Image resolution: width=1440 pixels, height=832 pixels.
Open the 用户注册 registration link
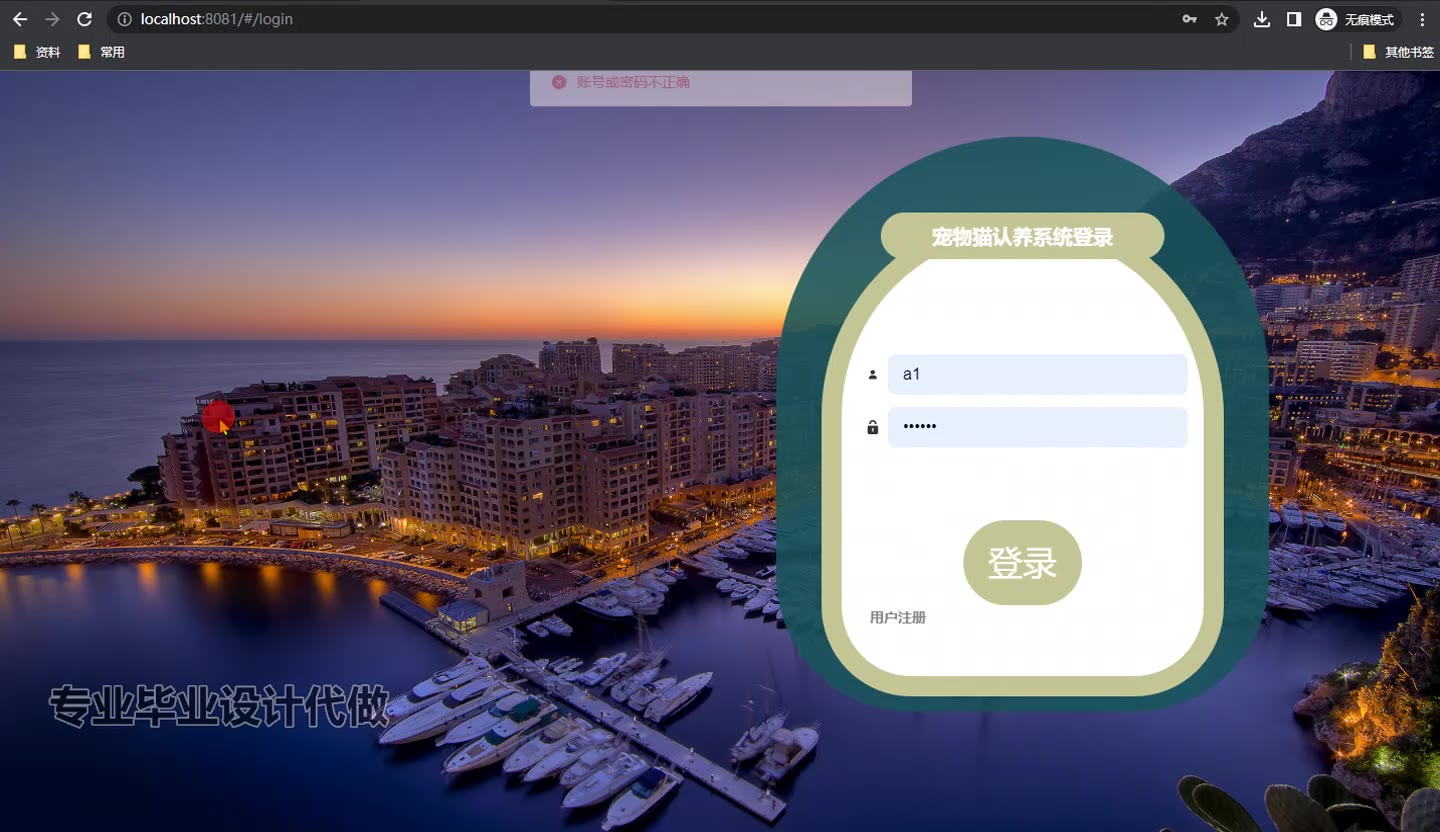898,617
